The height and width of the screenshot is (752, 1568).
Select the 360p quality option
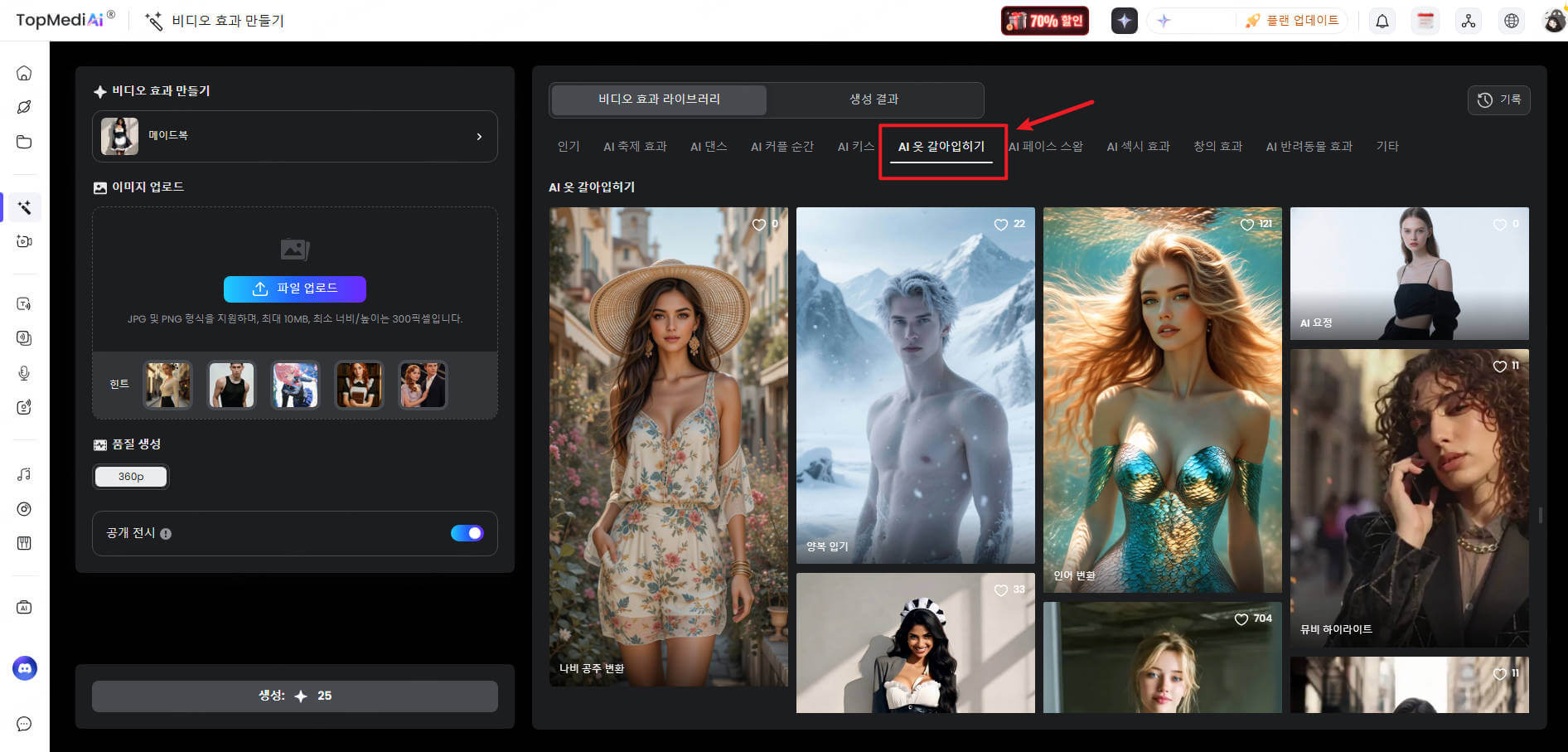(x=131, y=477)
